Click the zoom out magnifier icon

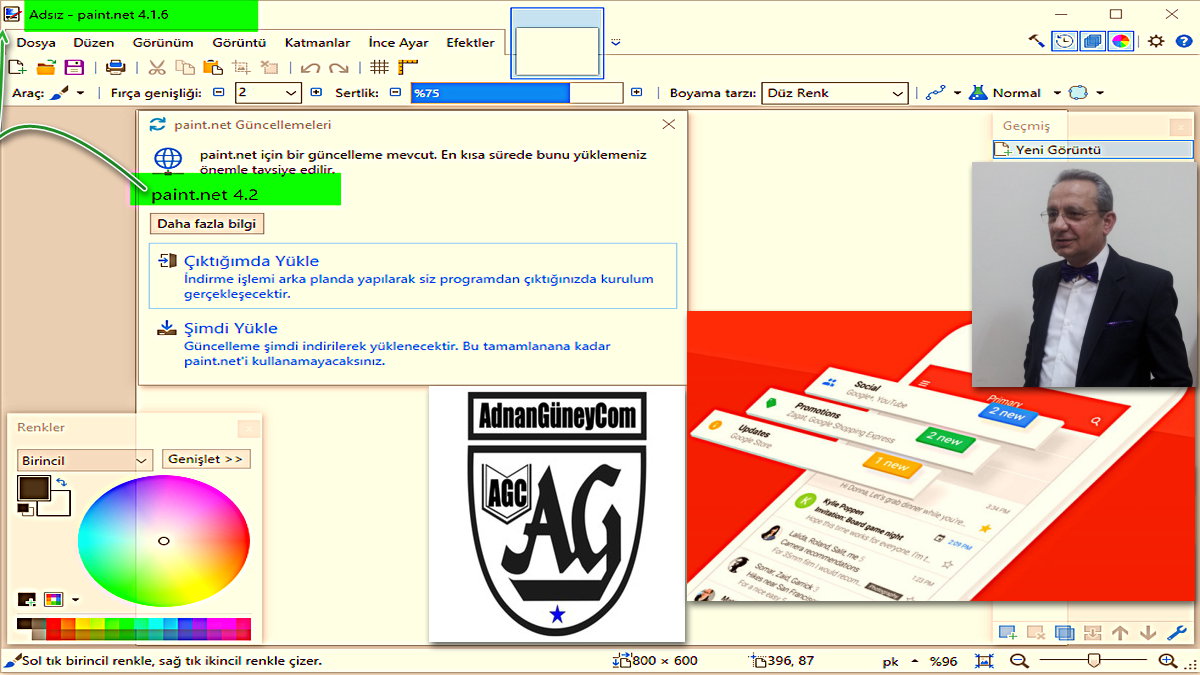click(x=1019, y=661)
